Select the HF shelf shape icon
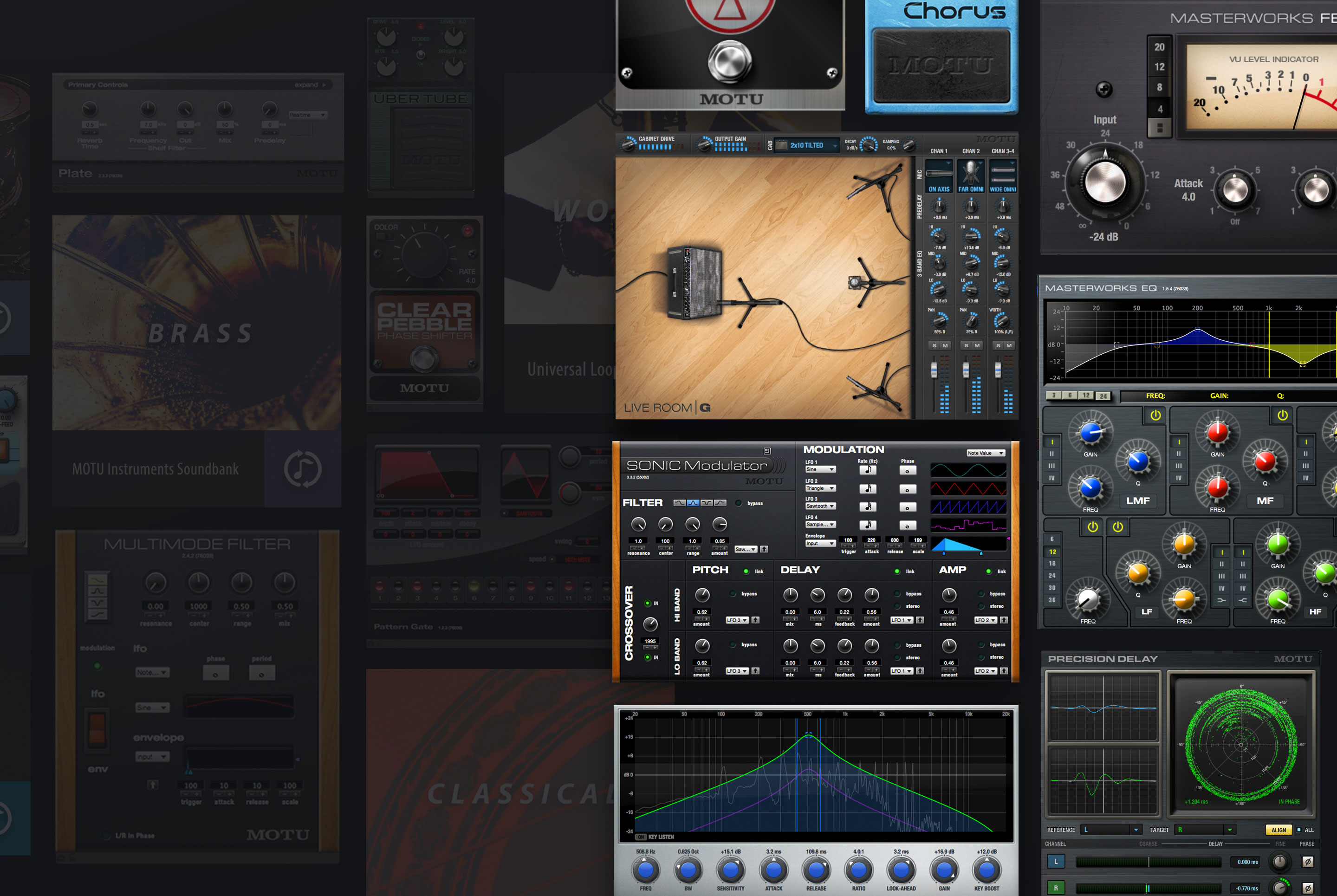Screen dimensions: 1337x896 pyautogui.click(x=1243, y=601)
